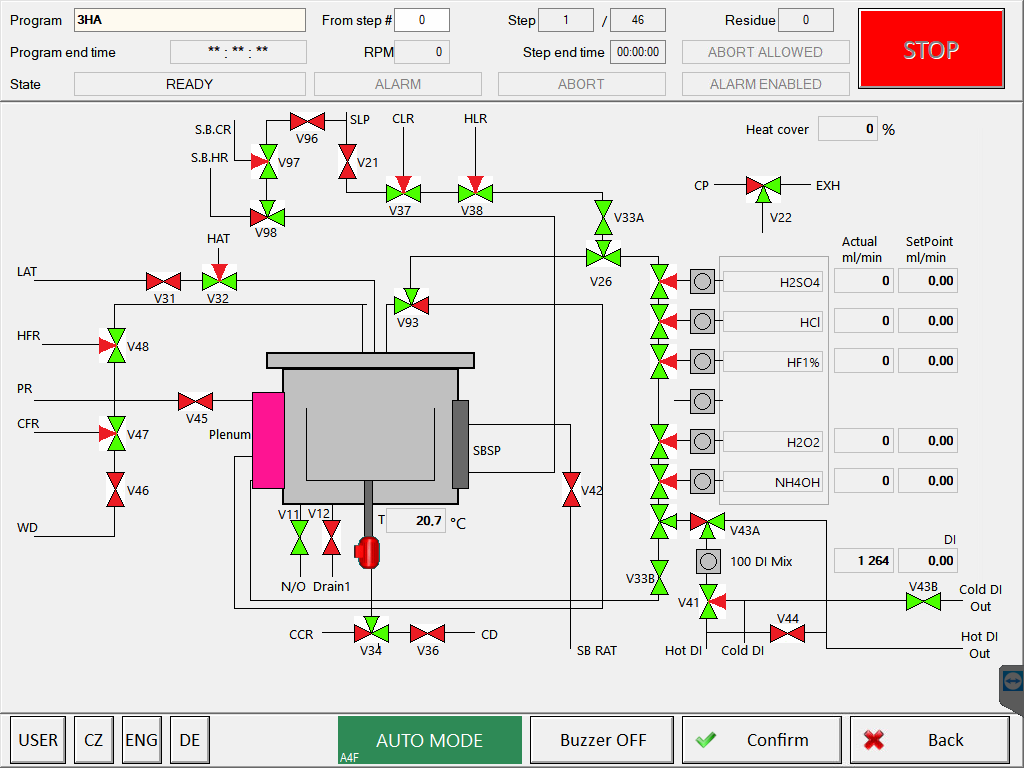Click the From step number field
This screenshot has width=1024, height=768.
pos(421,20)
